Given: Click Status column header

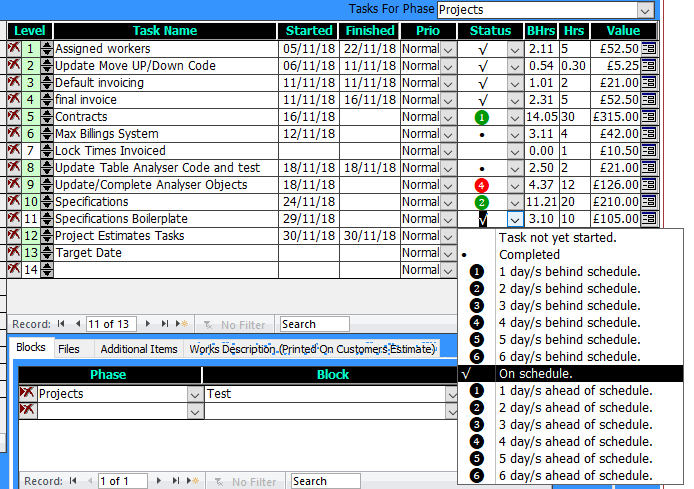Looking at the screenshot, I should tap(490, 31).
